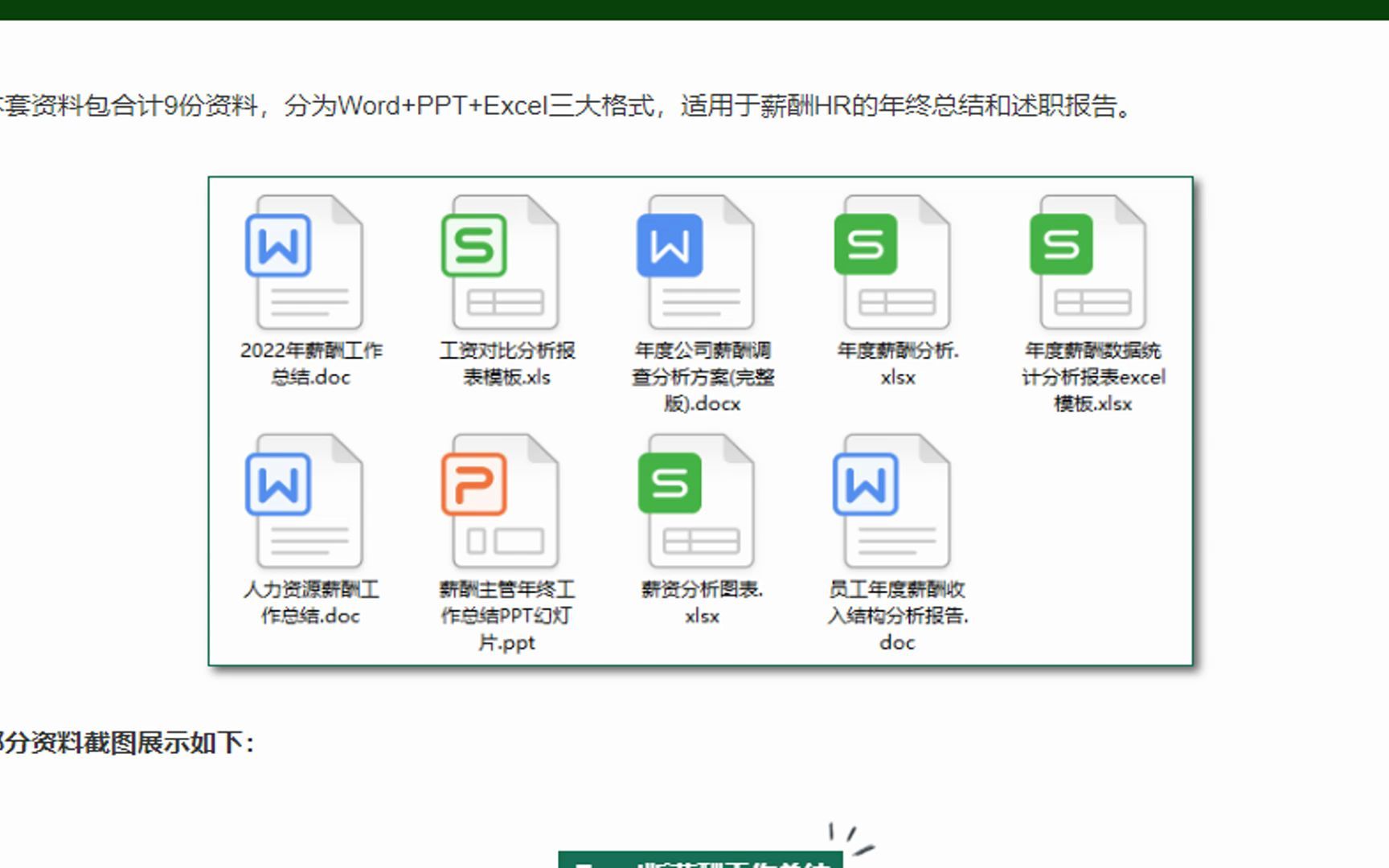This screenshot has width=1389, height=868.
Task: Click the 员工年度薪酬收入结构分析报告.doc icon
Action: click(891, 501)
